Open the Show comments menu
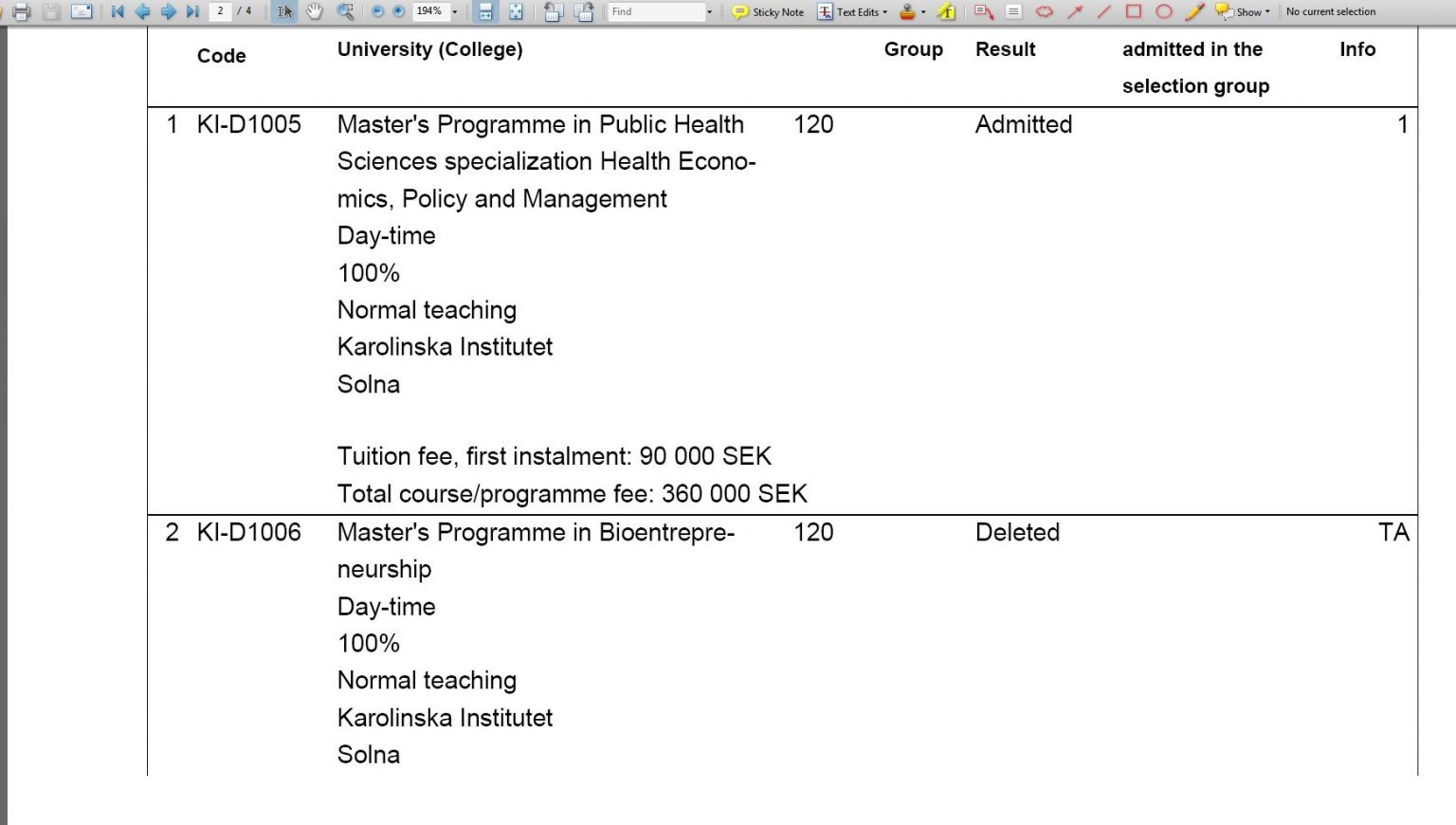Screen dimensions: 1456x825 [1244, 12]
